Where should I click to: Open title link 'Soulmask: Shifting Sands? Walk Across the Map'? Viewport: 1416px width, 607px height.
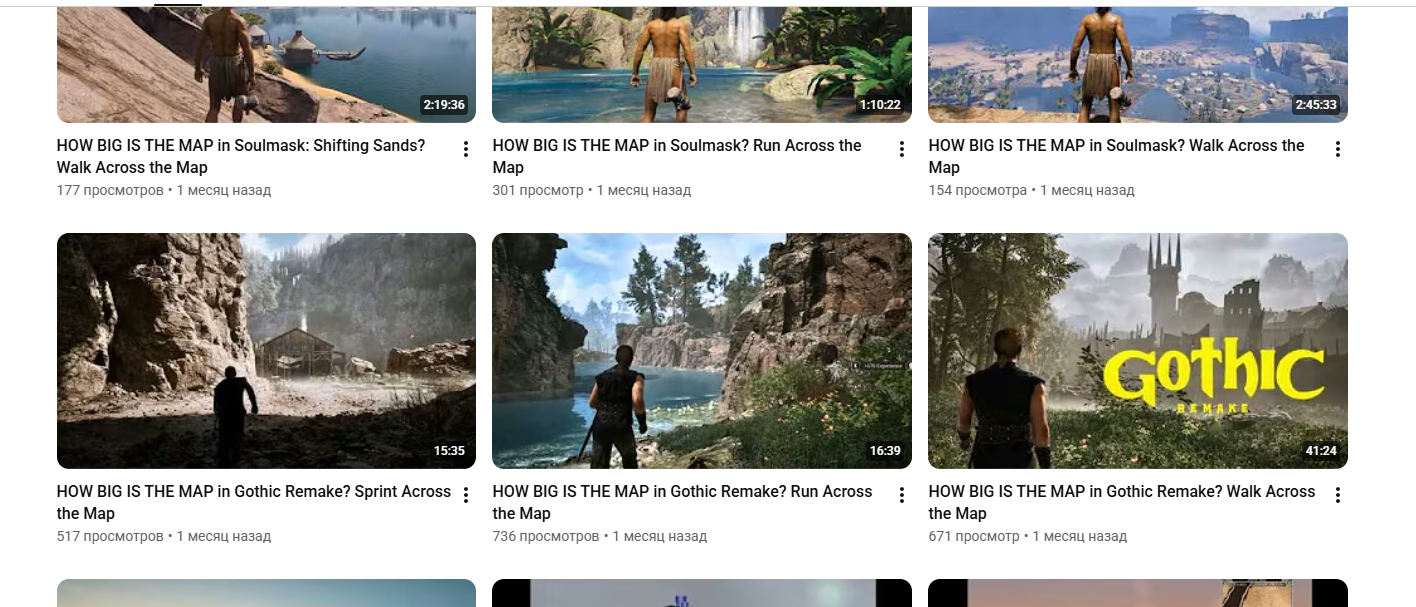(x=241, y=156)
